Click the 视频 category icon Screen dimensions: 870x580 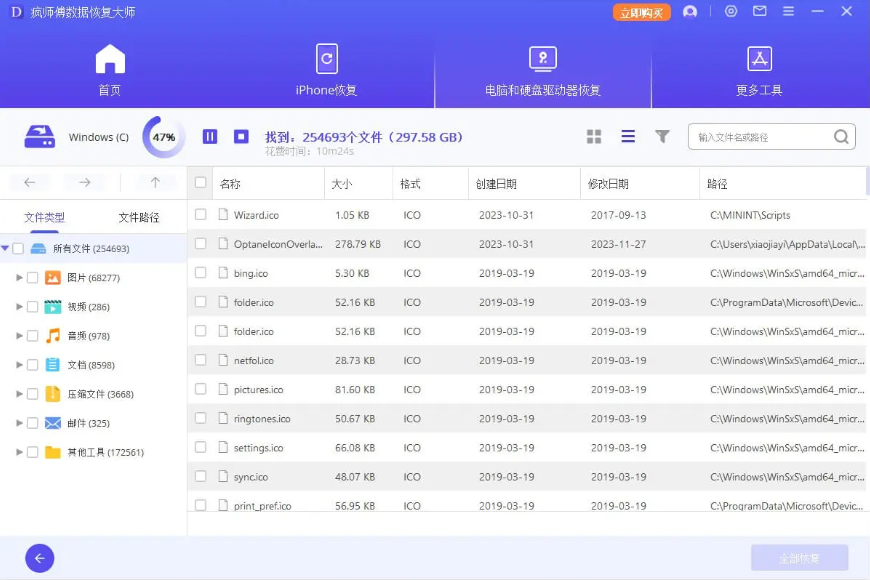(53, 306)
